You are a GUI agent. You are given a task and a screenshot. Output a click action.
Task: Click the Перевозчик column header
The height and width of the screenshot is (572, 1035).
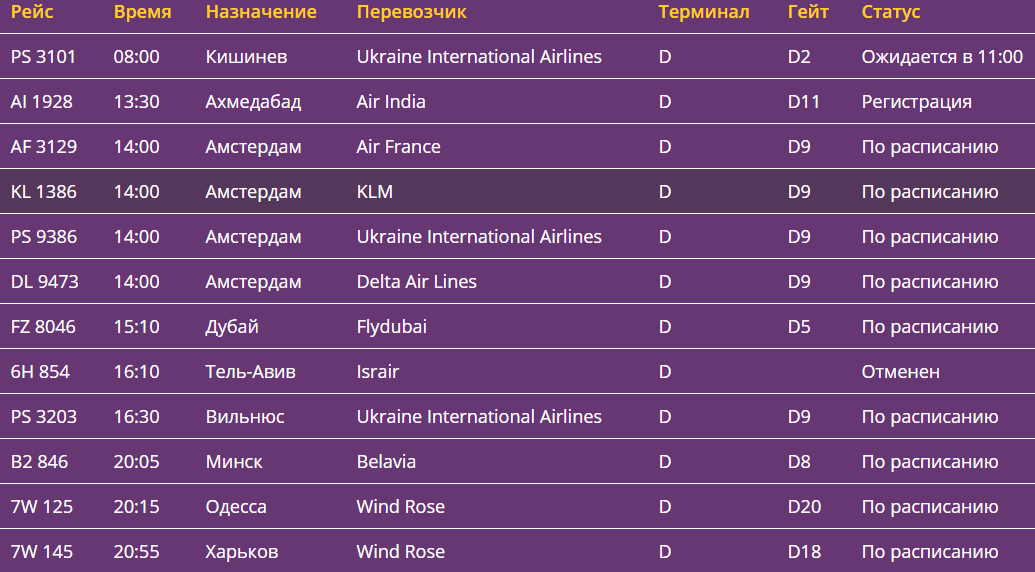coord(411,12)
